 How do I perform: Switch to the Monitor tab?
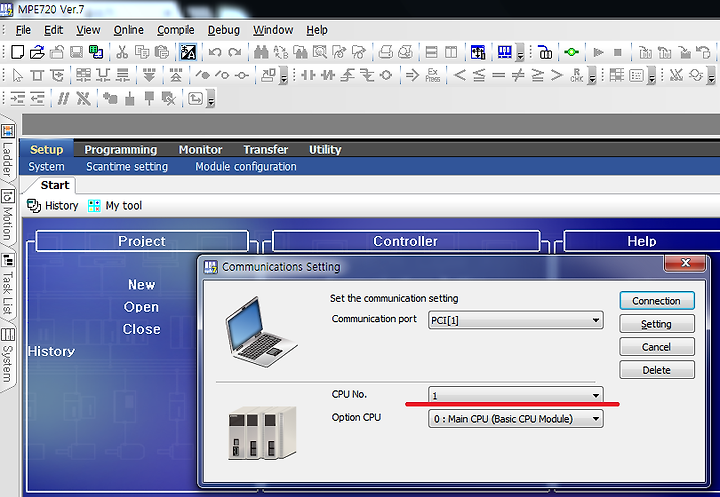point(201,150)
